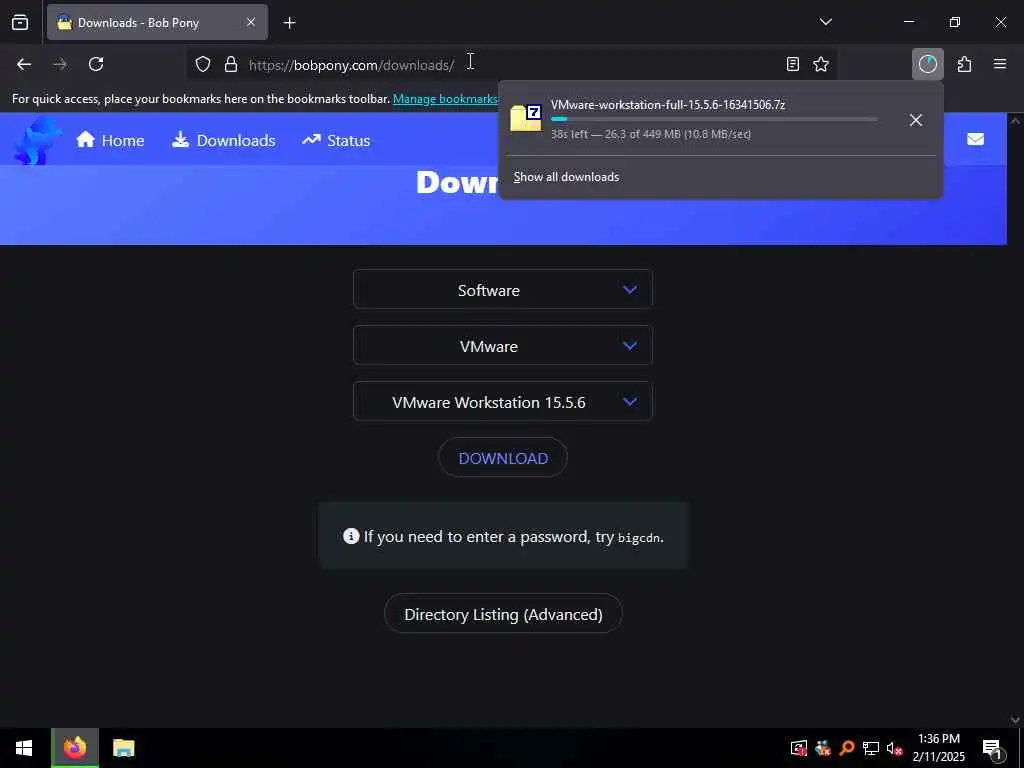The height and width of the screenshot is (768, 1024).
Task: Open the tracking protection shield icon
Action: [203, 64]
